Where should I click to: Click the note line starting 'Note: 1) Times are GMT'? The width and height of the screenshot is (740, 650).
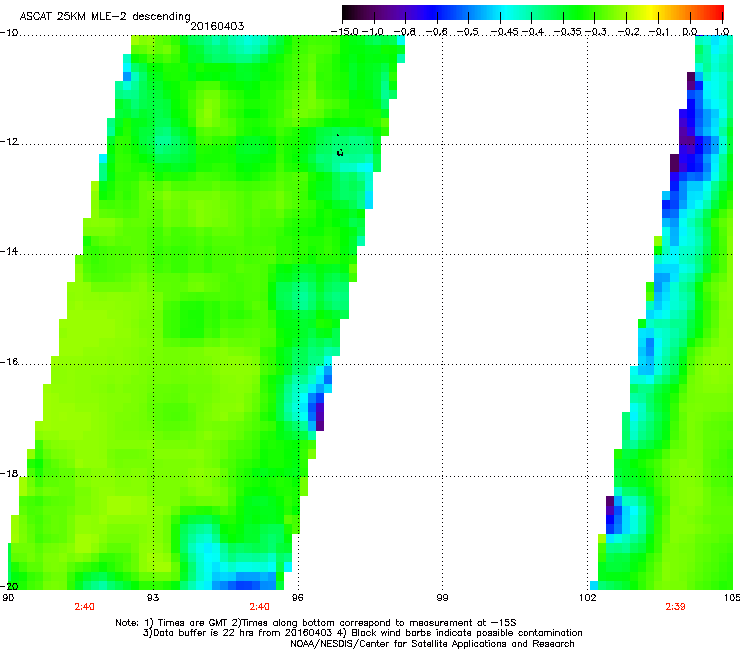click(316, 623)
